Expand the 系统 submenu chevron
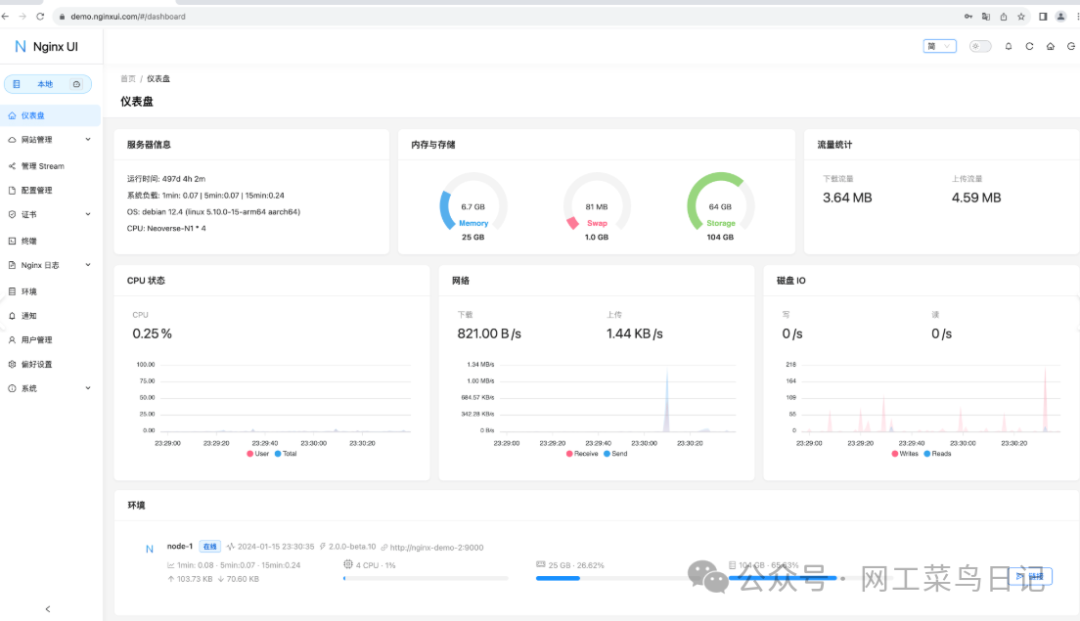This screenshot has height=621, width=1080. coord(88,388)
